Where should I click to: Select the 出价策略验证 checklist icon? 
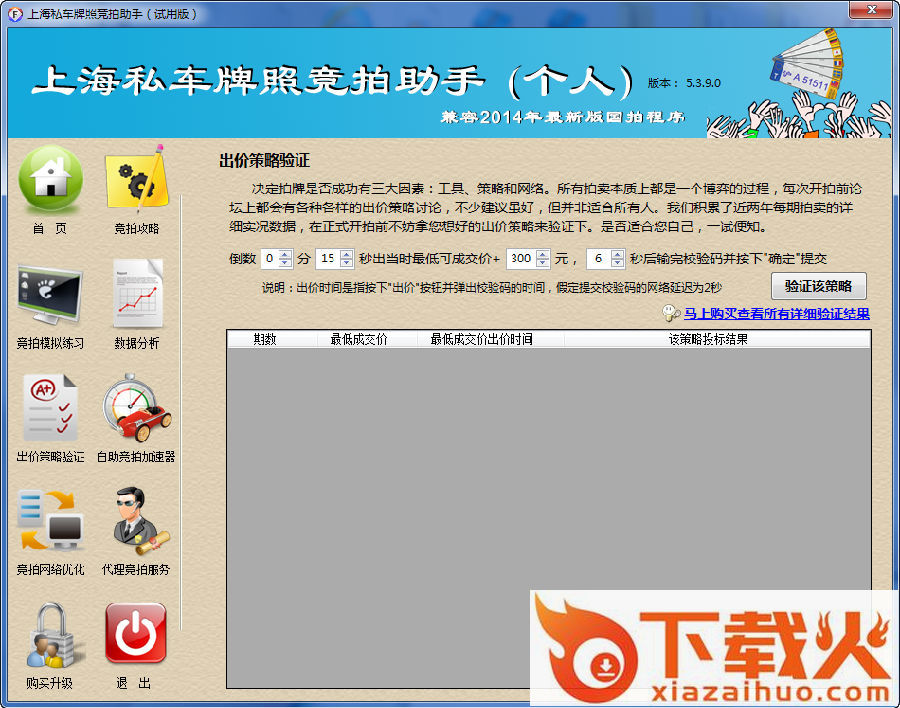point(50,410)
